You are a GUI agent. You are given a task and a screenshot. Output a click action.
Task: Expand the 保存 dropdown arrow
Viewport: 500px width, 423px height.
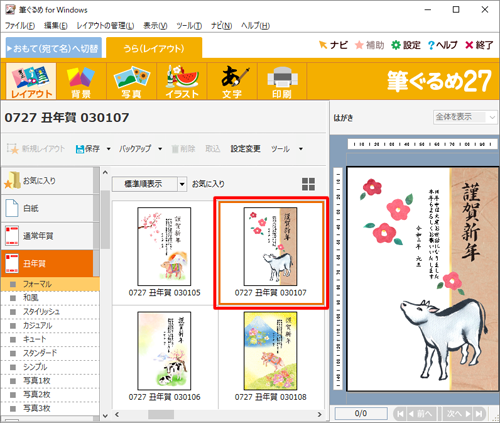[x=108, y=149]
